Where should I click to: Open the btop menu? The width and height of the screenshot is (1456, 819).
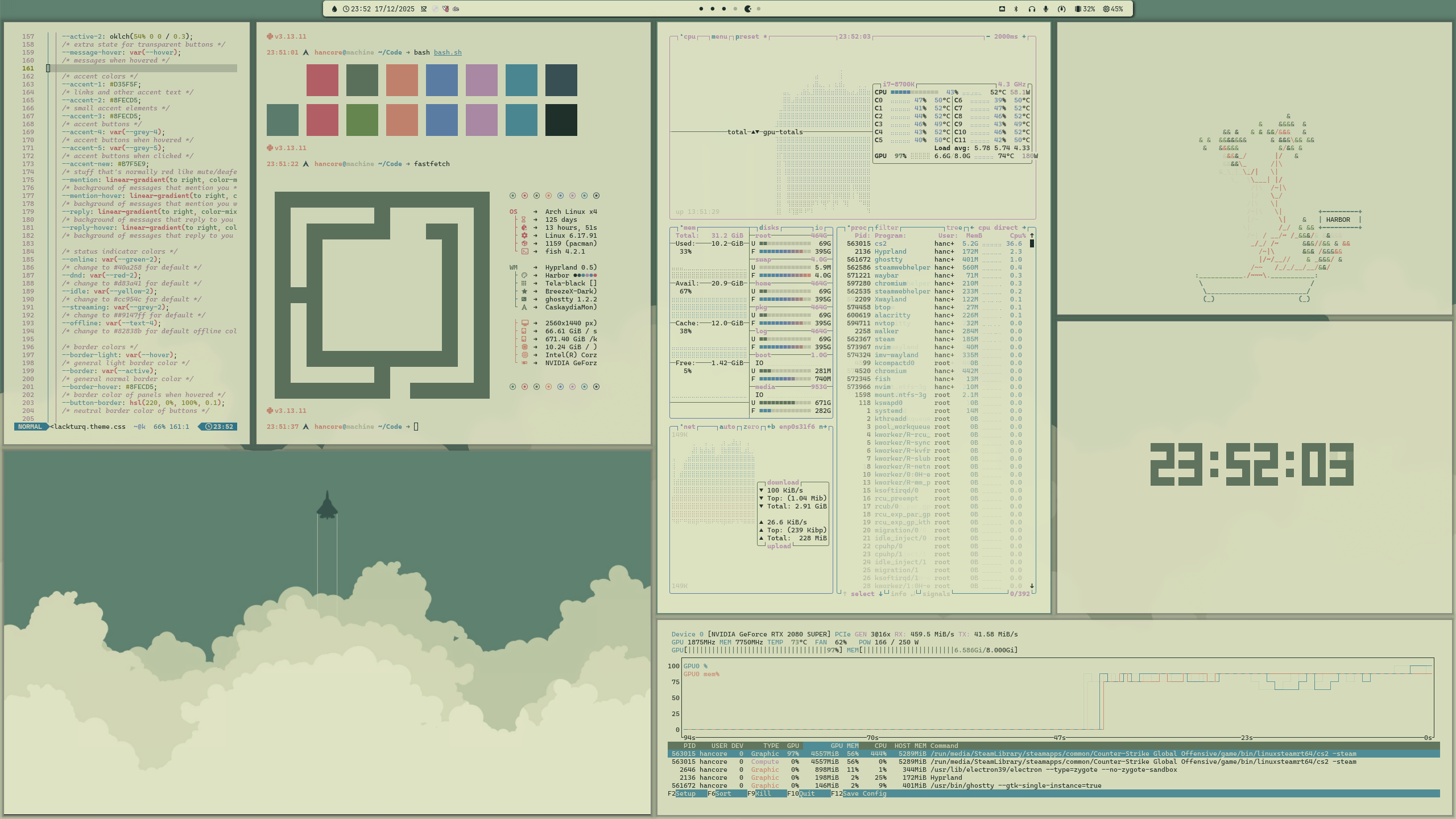[x=719, y=36]
